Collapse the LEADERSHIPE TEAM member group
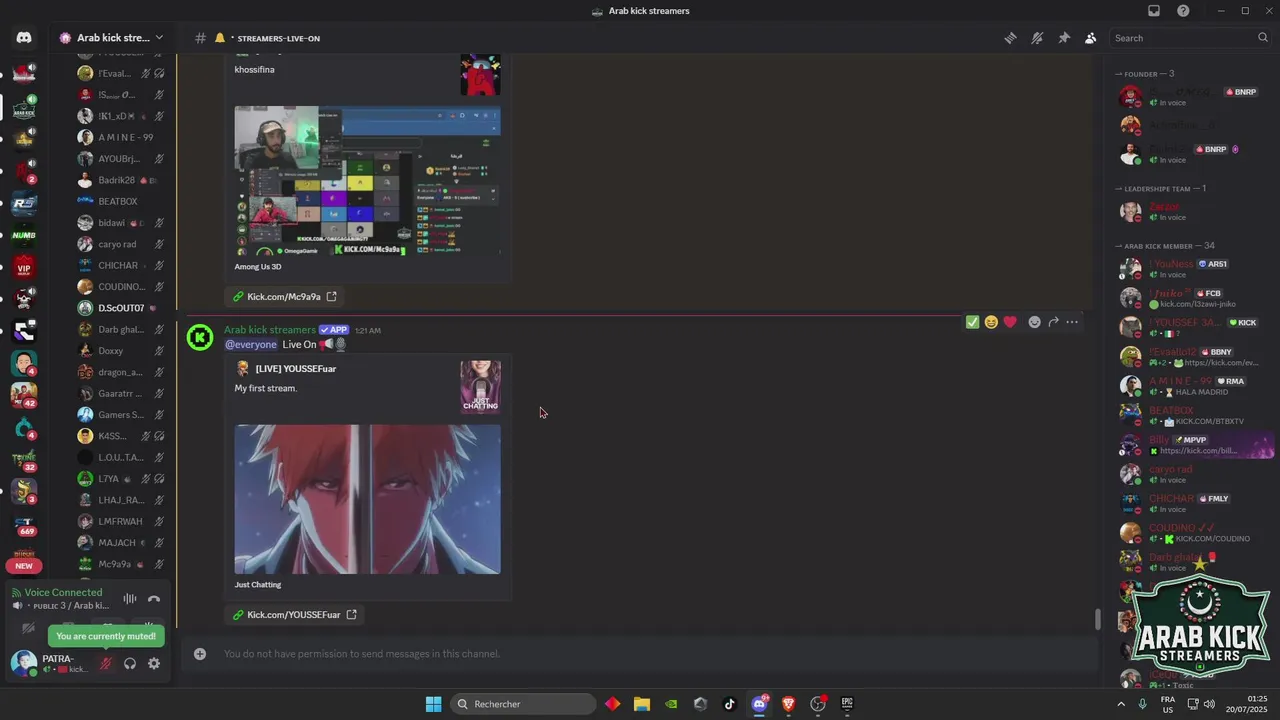 pyautogui.click(x=1160, y=189)
